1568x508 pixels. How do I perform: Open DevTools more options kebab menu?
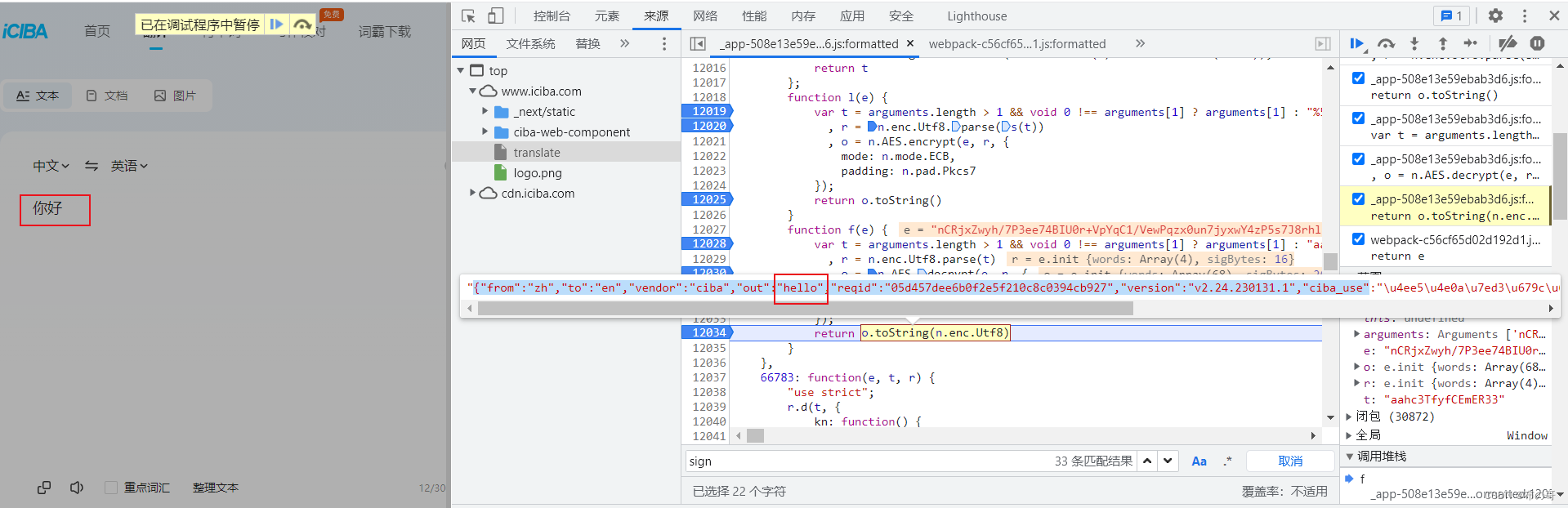point(1525,16)
